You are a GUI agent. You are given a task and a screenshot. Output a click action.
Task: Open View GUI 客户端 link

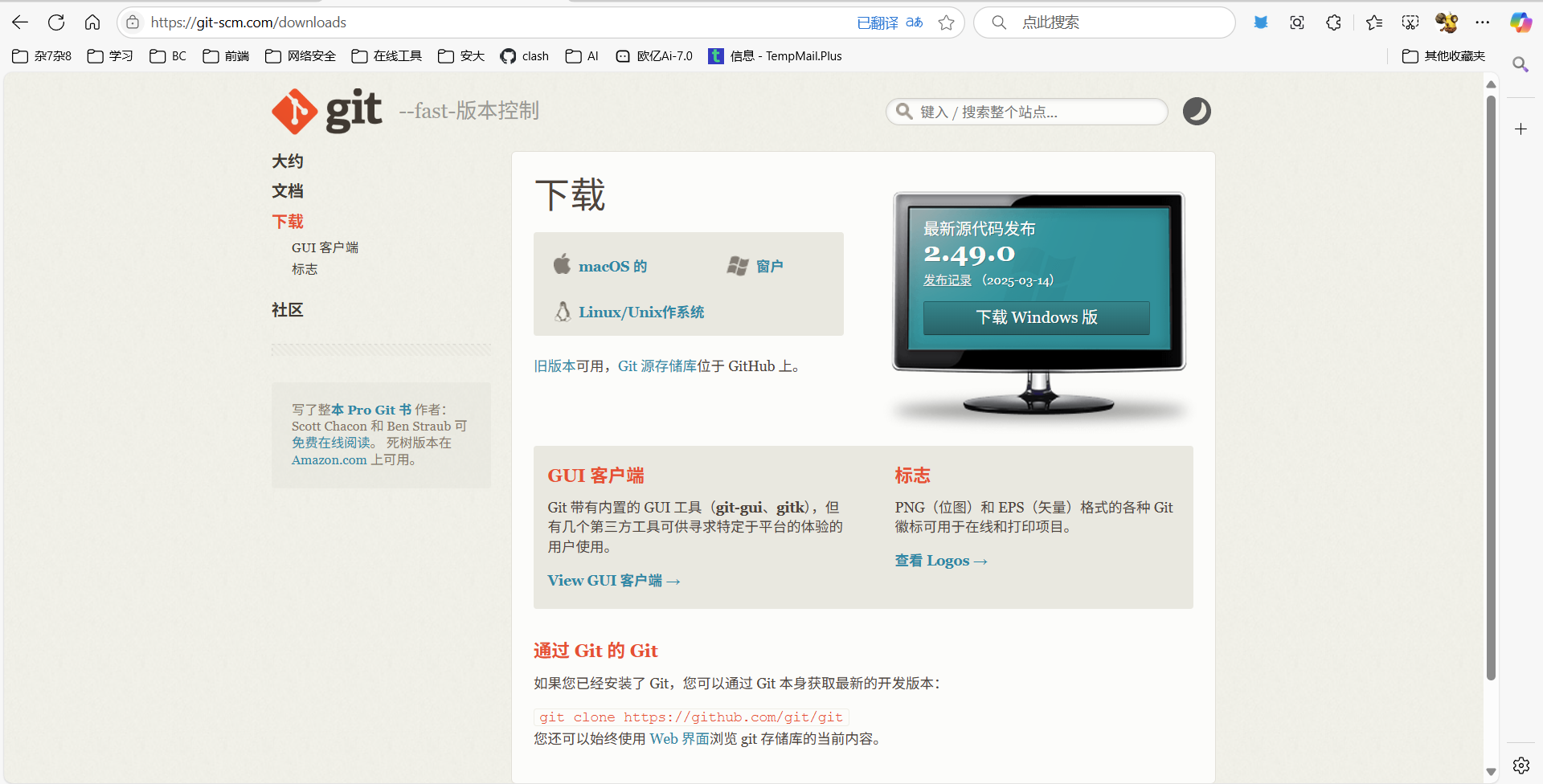[614, 581]
